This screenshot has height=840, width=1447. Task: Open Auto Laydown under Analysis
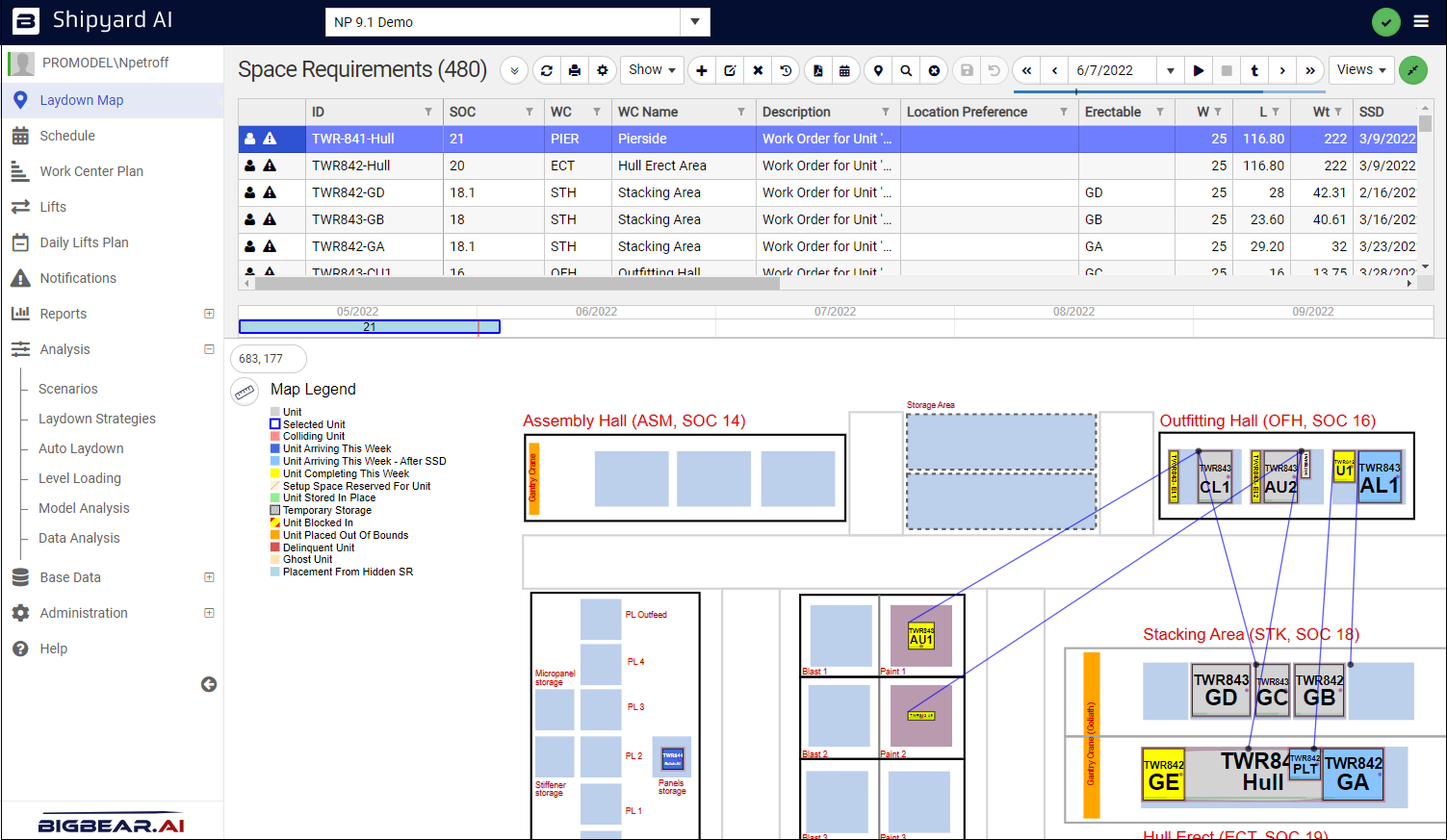pos(81,448)
